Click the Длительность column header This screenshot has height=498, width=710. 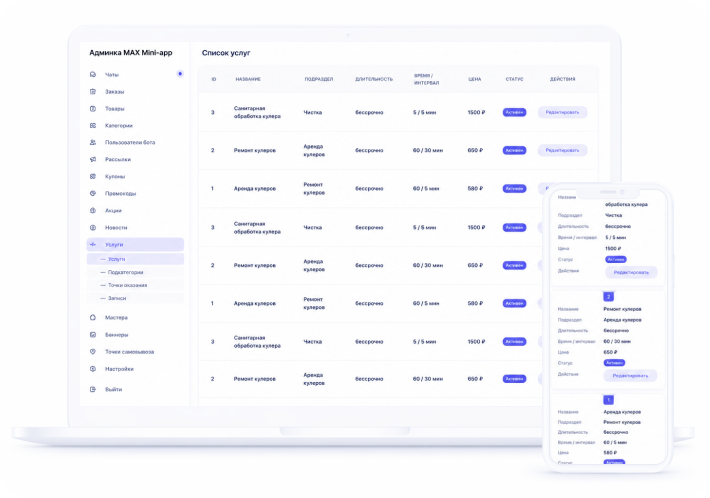pos(374,79)
